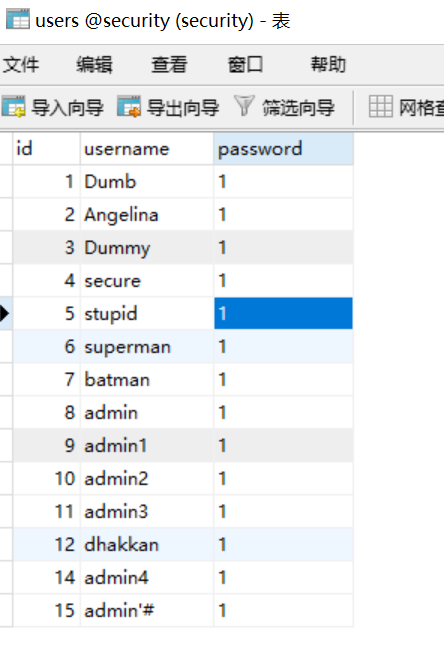Select the username cell Angelina
Image resolution: width=444 pixels, height=658 pixels.
pos(147,215)
